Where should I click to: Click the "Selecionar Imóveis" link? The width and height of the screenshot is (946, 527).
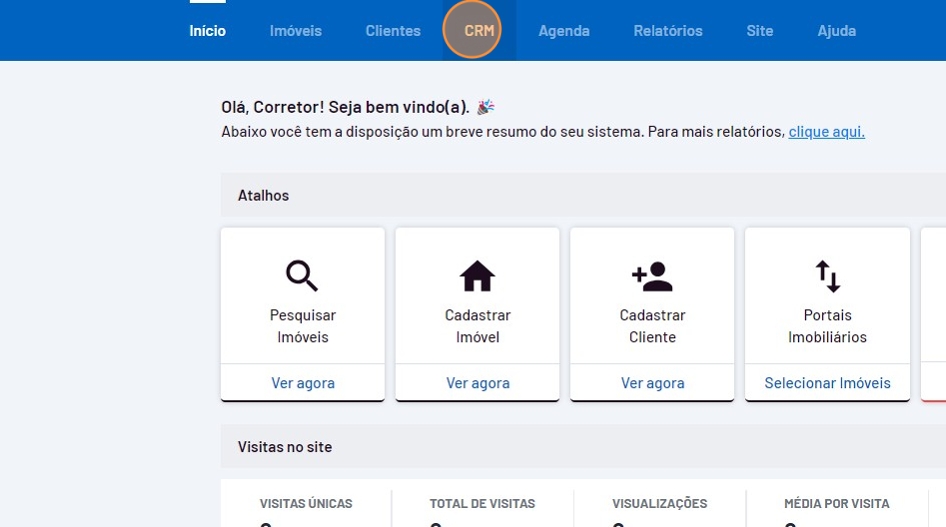tap(827, 383)
